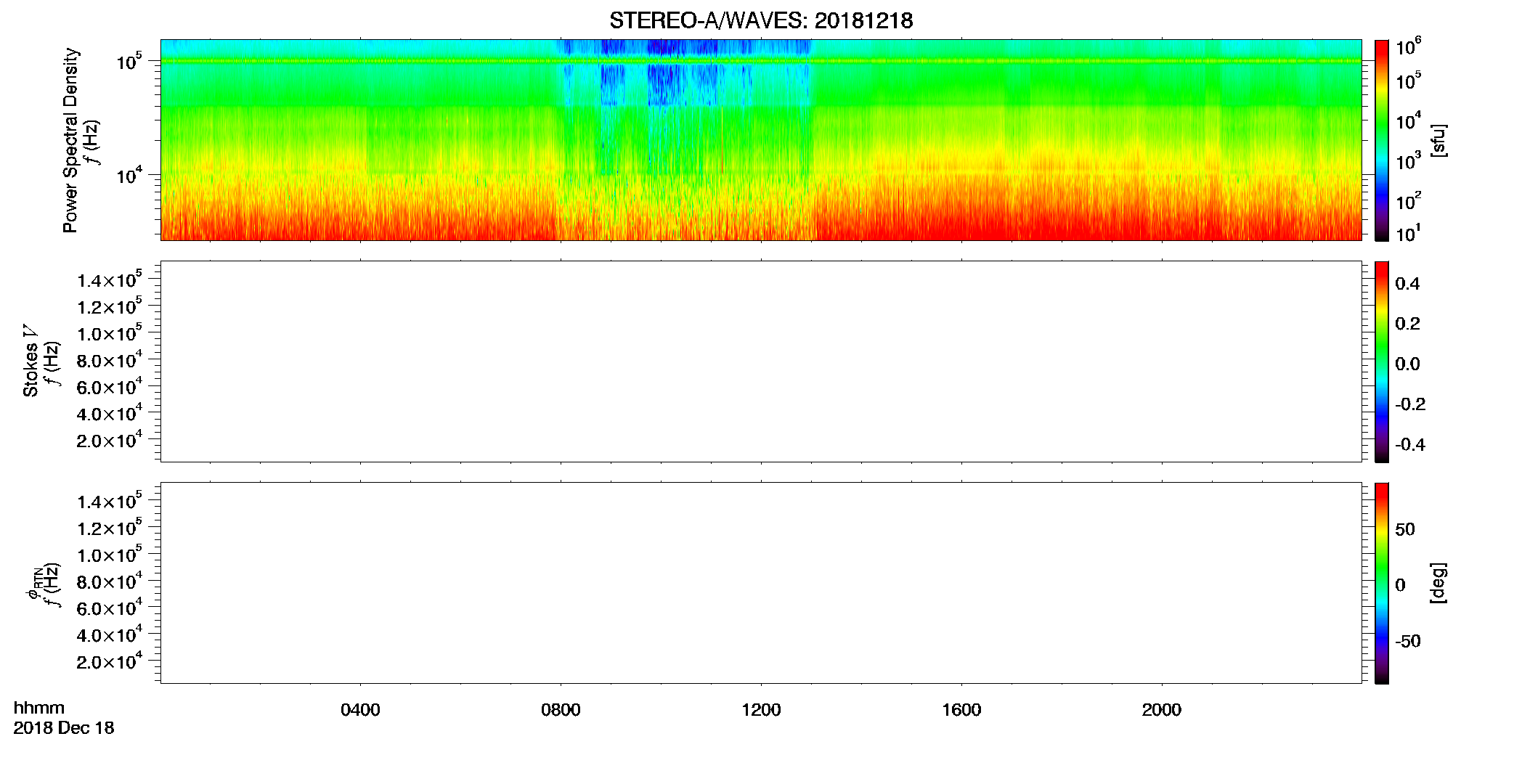The image size is (1522, 784).
Task: Click the power spectral density colorbar
Action: pyautogui.click(x=1382, y=140)
